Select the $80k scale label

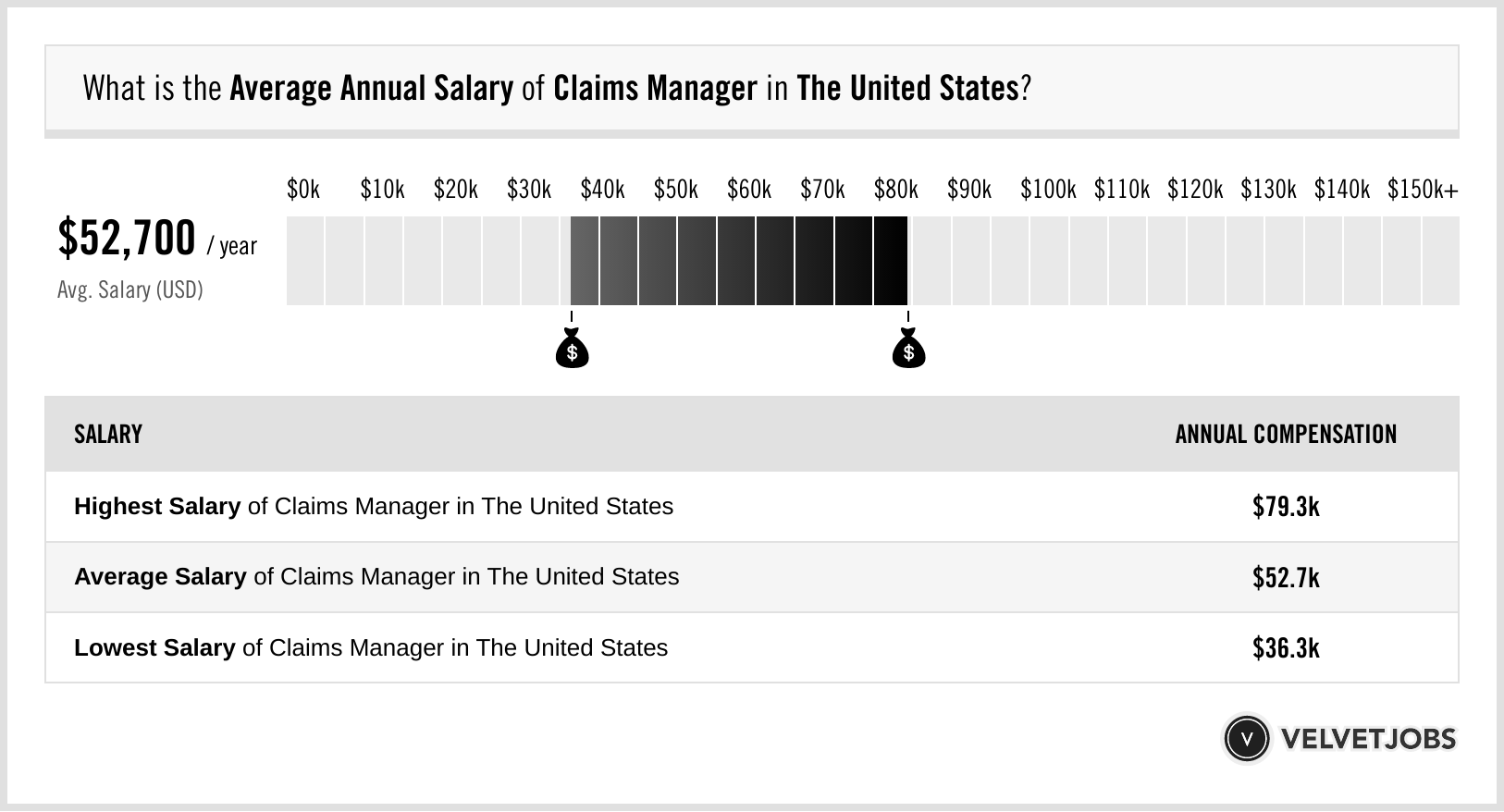click(895, 190)
